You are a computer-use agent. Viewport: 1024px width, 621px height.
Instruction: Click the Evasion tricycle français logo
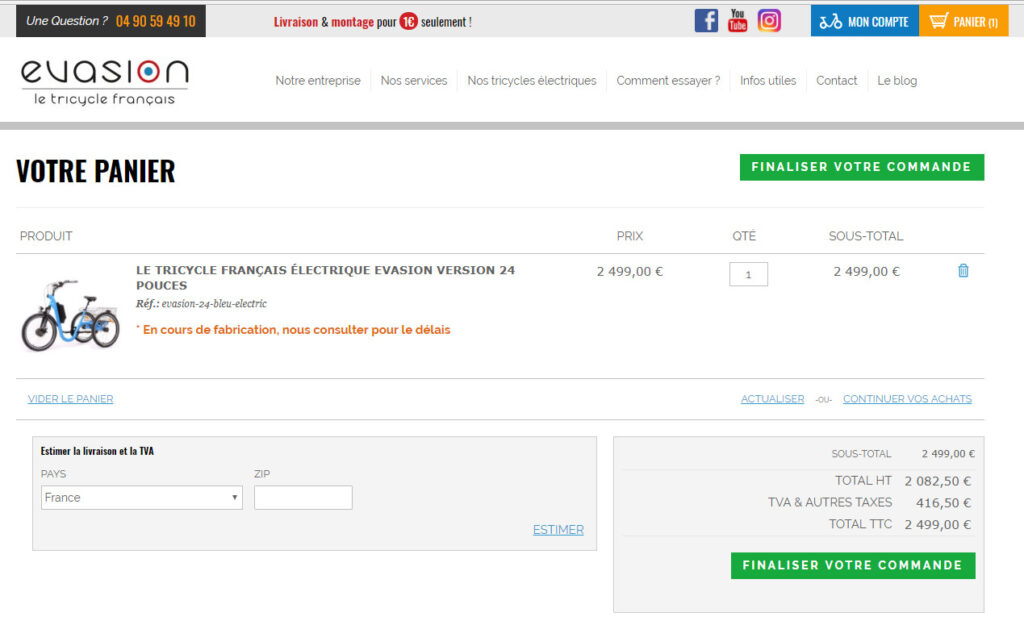click(105, 82)
